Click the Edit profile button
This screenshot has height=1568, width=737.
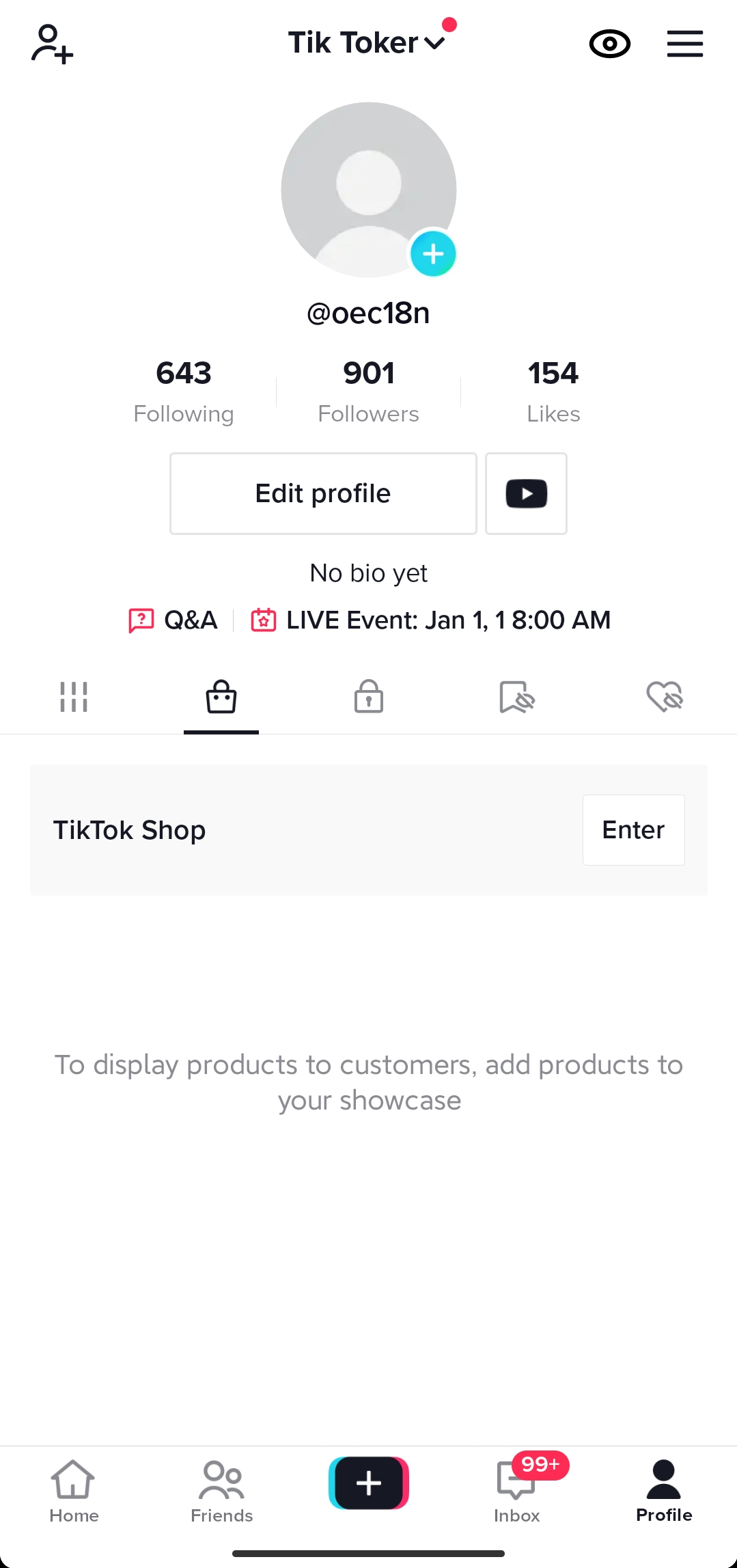[x=323, y=493]
